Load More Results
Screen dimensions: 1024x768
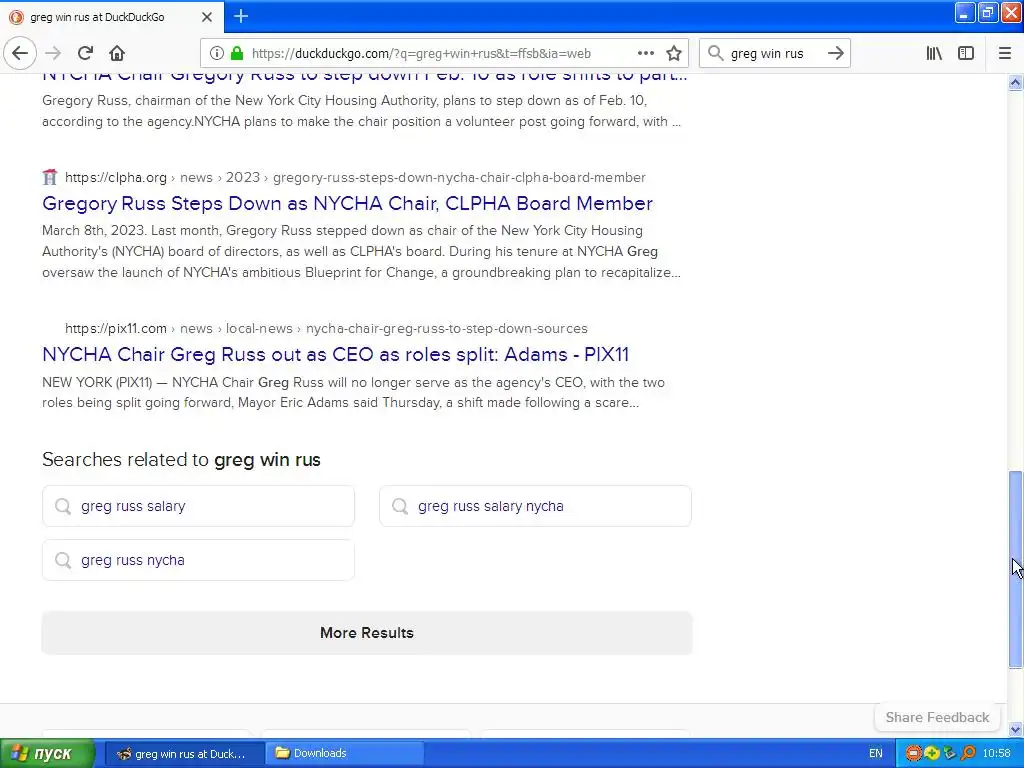367,633
